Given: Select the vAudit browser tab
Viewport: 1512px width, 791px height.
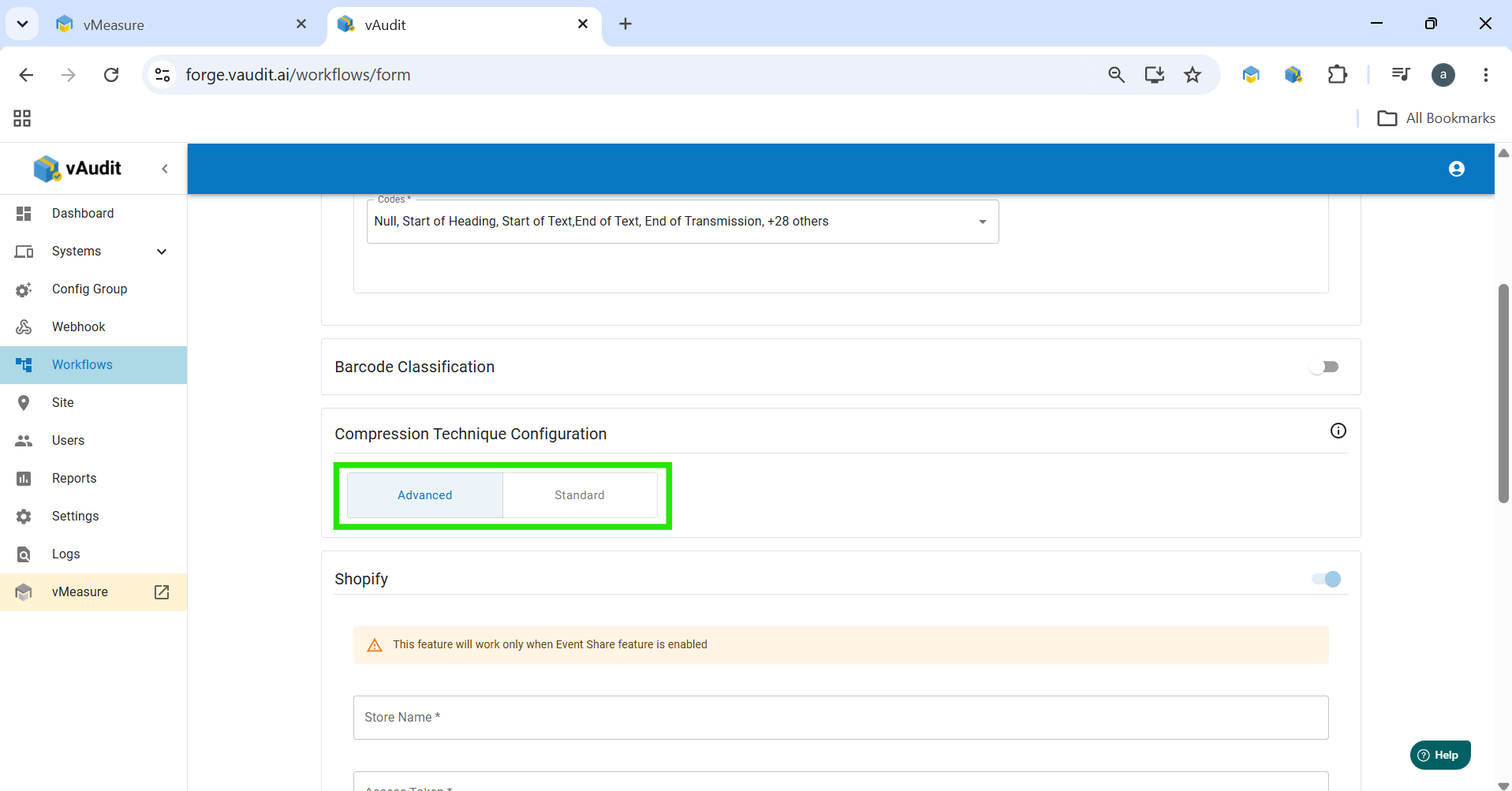Looking at the screenshot, I should 465,24.
